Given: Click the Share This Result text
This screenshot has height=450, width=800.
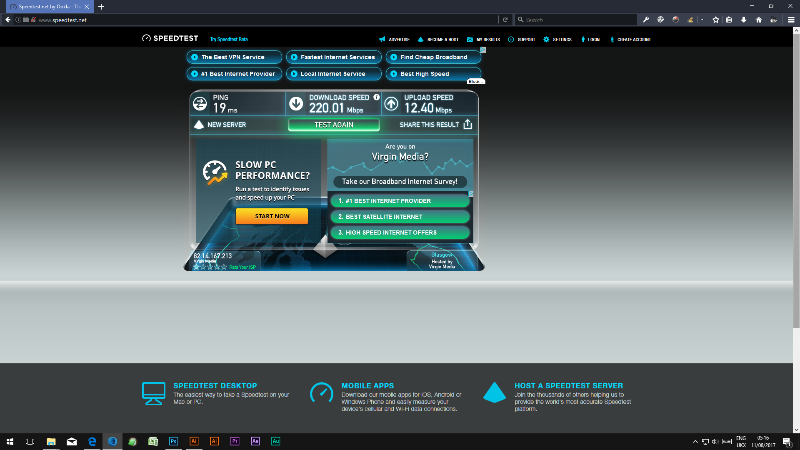Looking at the screenshot, I should pos(429,124).
